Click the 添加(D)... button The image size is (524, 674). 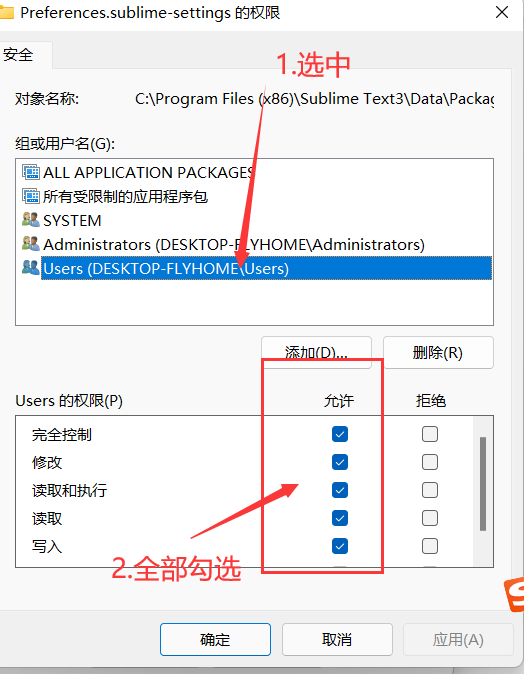pos(316,352)
